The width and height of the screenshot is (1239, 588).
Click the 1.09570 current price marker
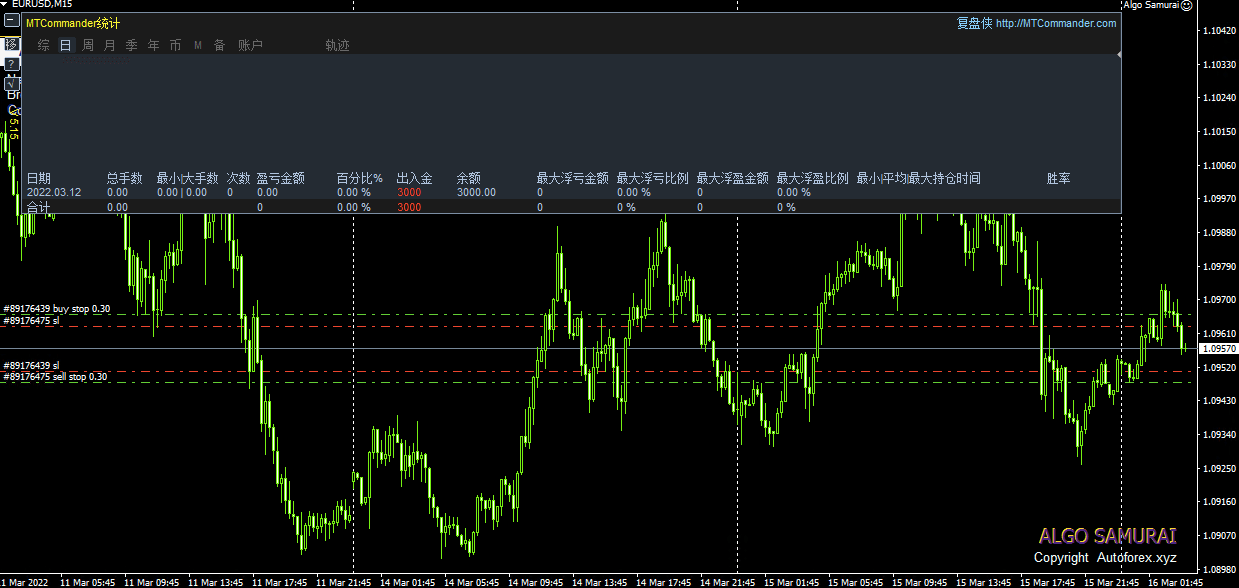click(1218, 349)
